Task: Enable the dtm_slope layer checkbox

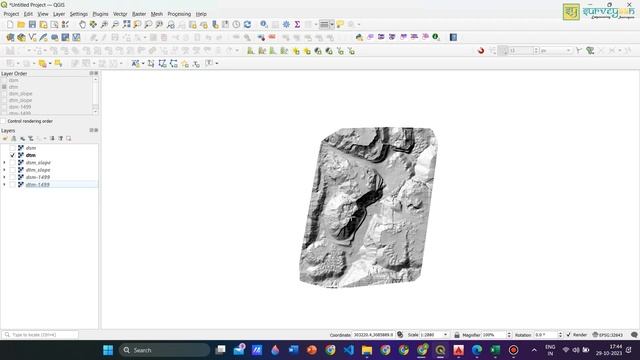Action: click(x=12, y=170)
